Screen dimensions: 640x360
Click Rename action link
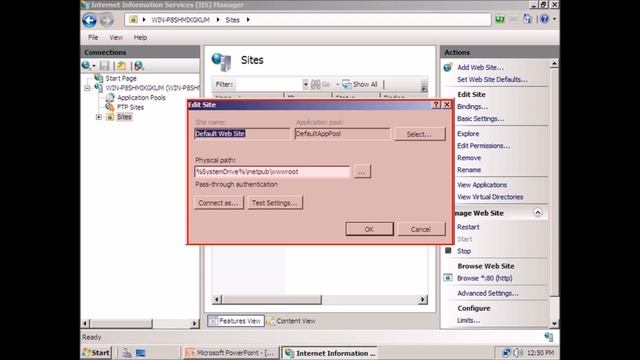click(469, 170)
